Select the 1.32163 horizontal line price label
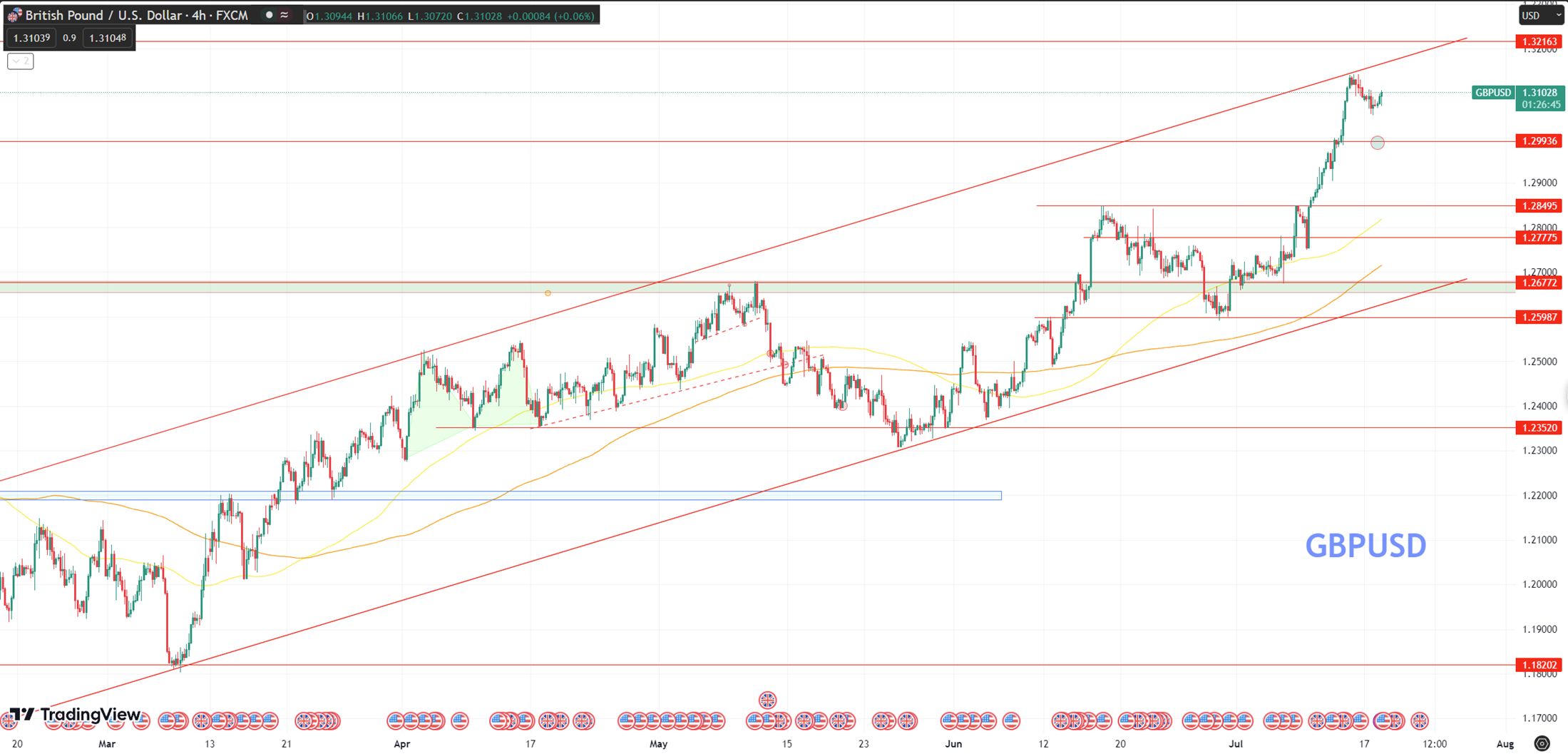1568x754 pixels. [1539, 41]
